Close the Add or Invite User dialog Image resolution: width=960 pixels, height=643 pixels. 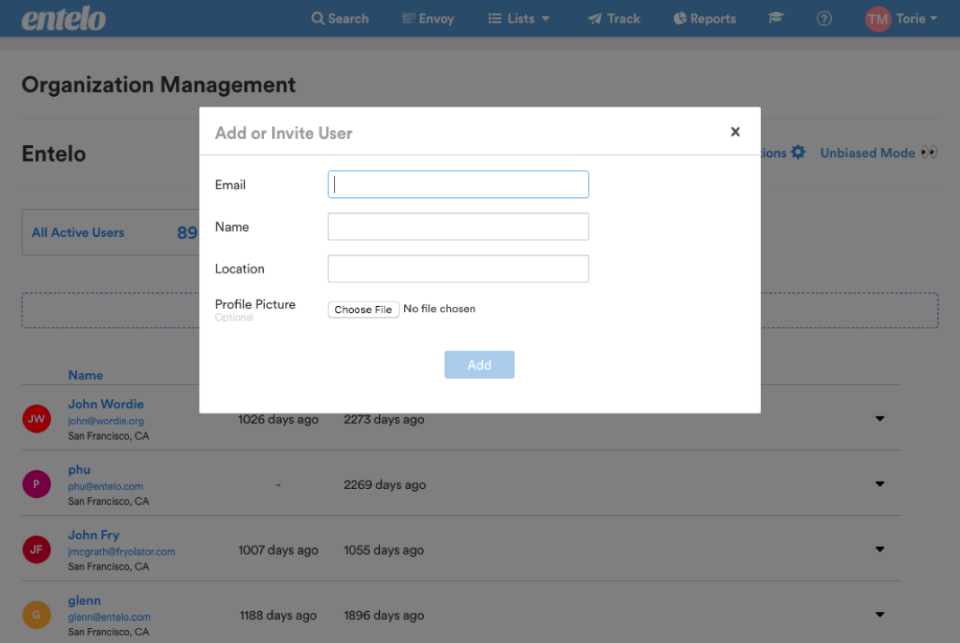pos(735,132)
